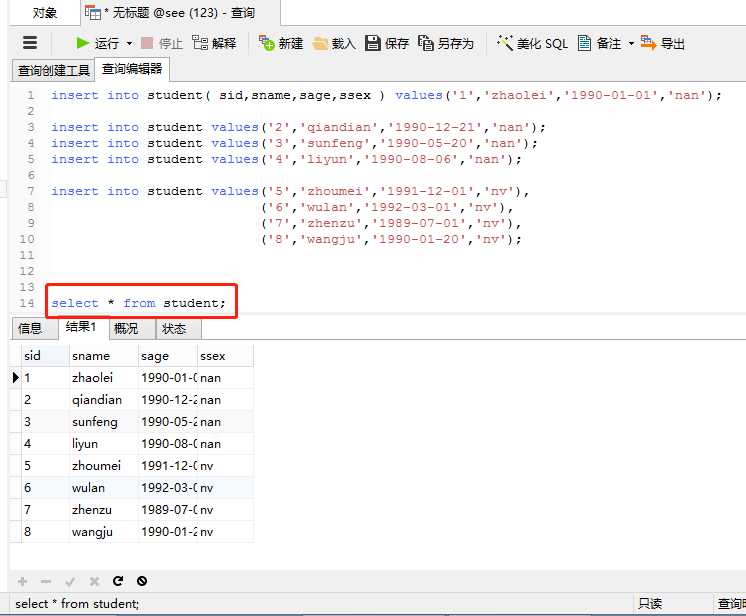Image resolution: width=746 pixels, height=616 pixels.
Task: Switch to the 对象 tab
Action: coord(45,12)
